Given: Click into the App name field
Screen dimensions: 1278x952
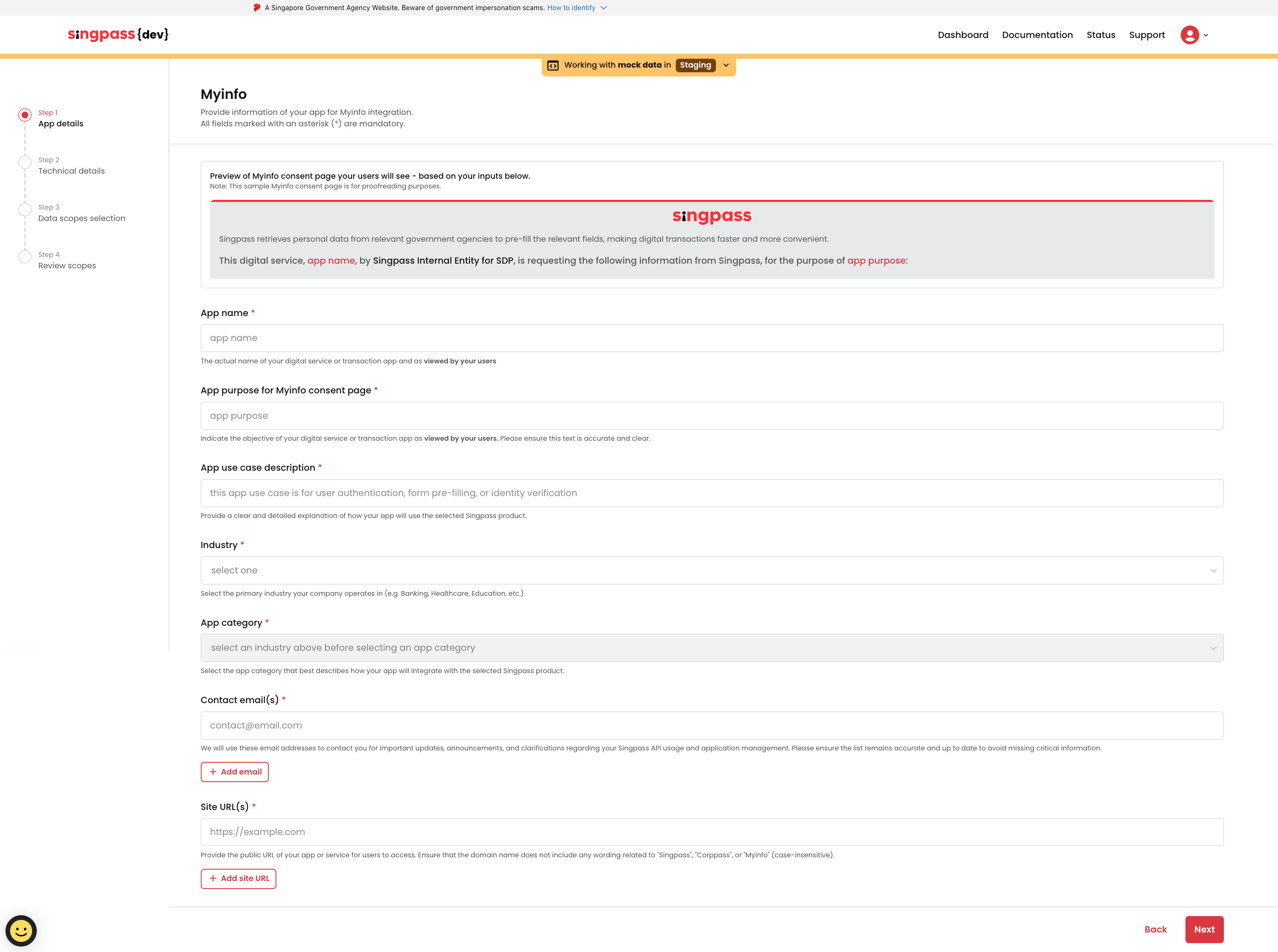Looking at the screenshot, I should click(712, 338).
